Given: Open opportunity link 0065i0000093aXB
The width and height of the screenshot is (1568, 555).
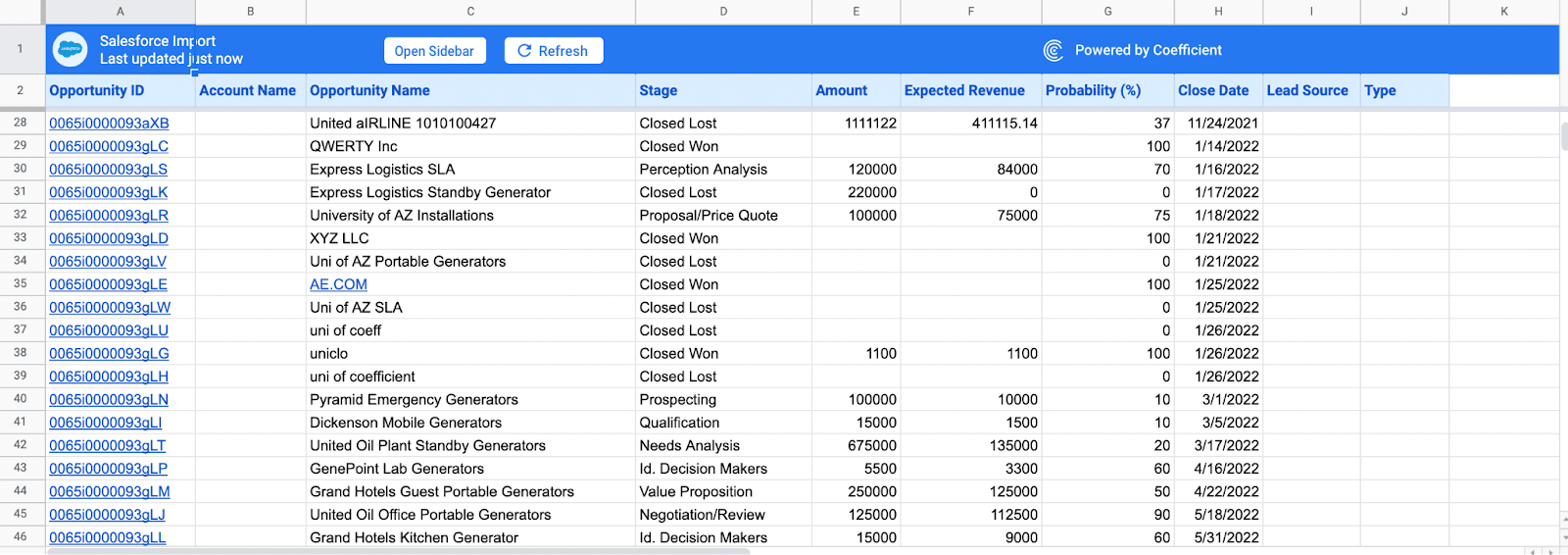Looking at the screenshot, I should 109,124.
